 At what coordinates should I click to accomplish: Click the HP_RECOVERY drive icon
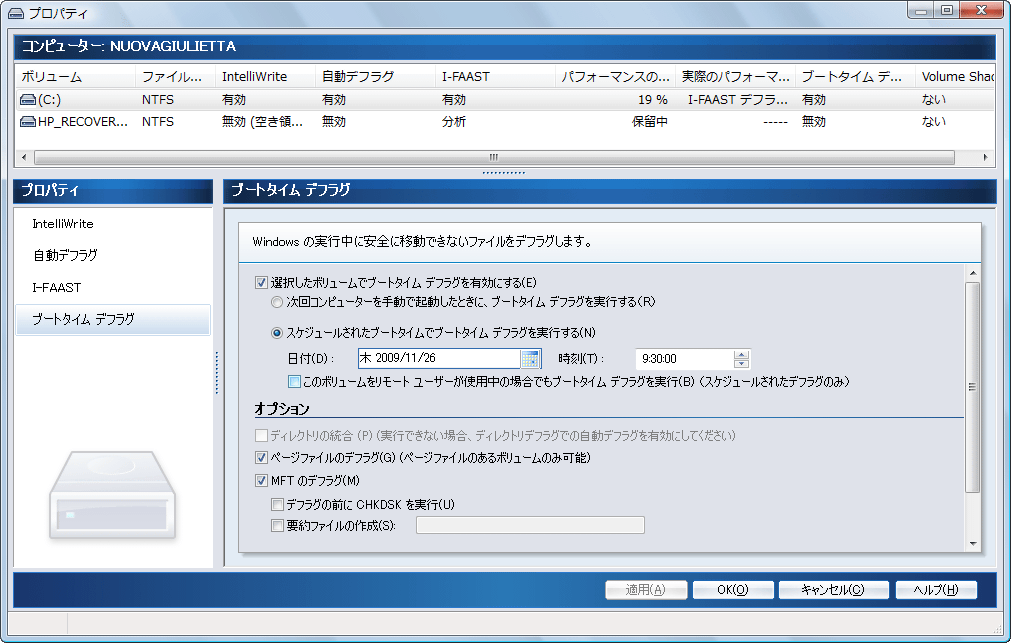pos(28,121)
